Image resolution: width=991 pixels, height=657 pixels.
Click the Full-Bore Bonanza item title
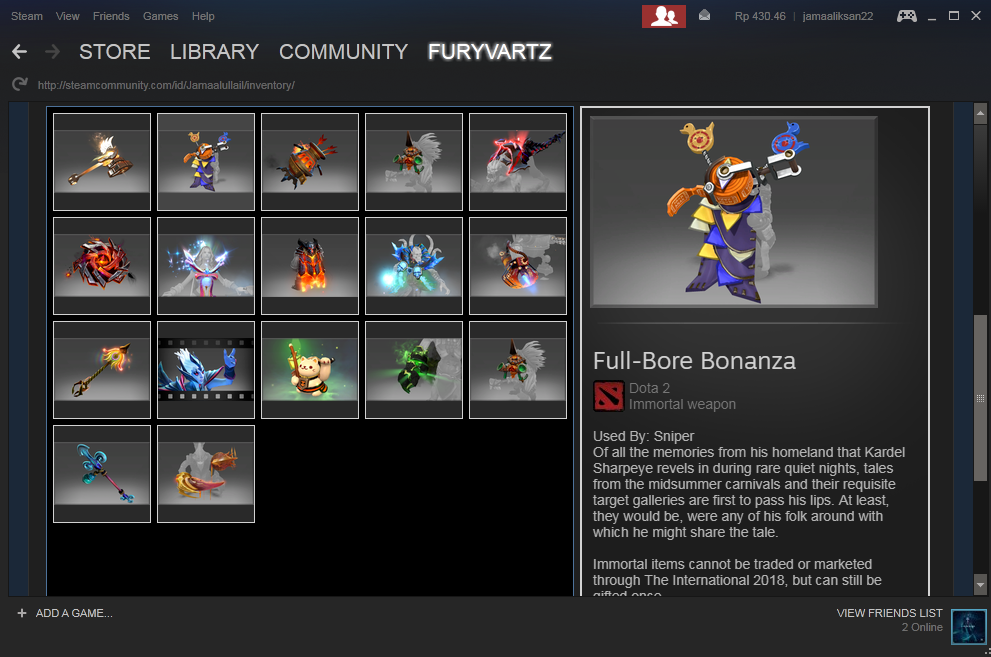[x=694, y=361]
